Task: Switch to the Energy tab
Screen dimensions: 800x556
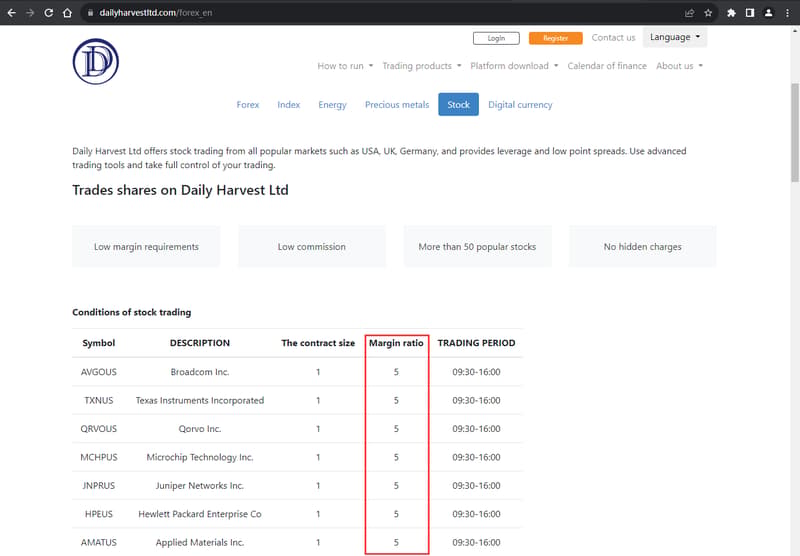Action: click(332, 105)
